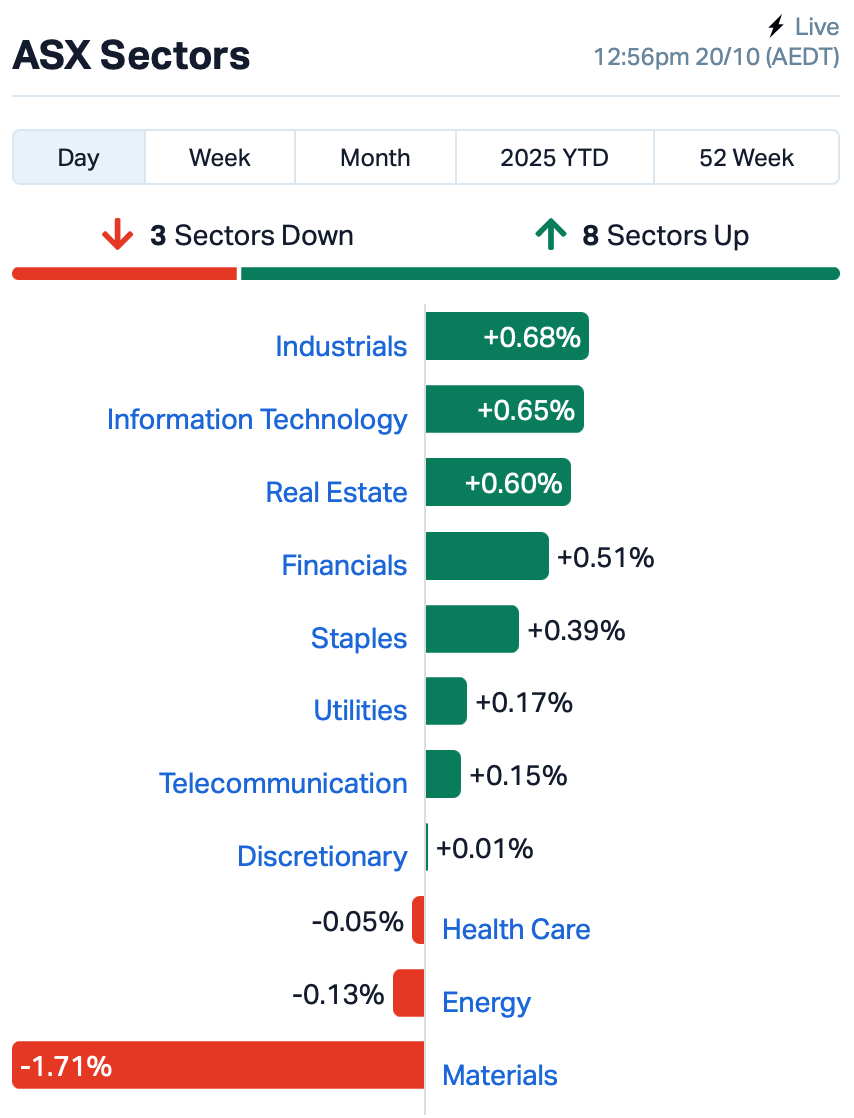Viewport: 854px width, 1118px height.
Task: Open the Health Care sector link
Action: click(x=516, y=929)
